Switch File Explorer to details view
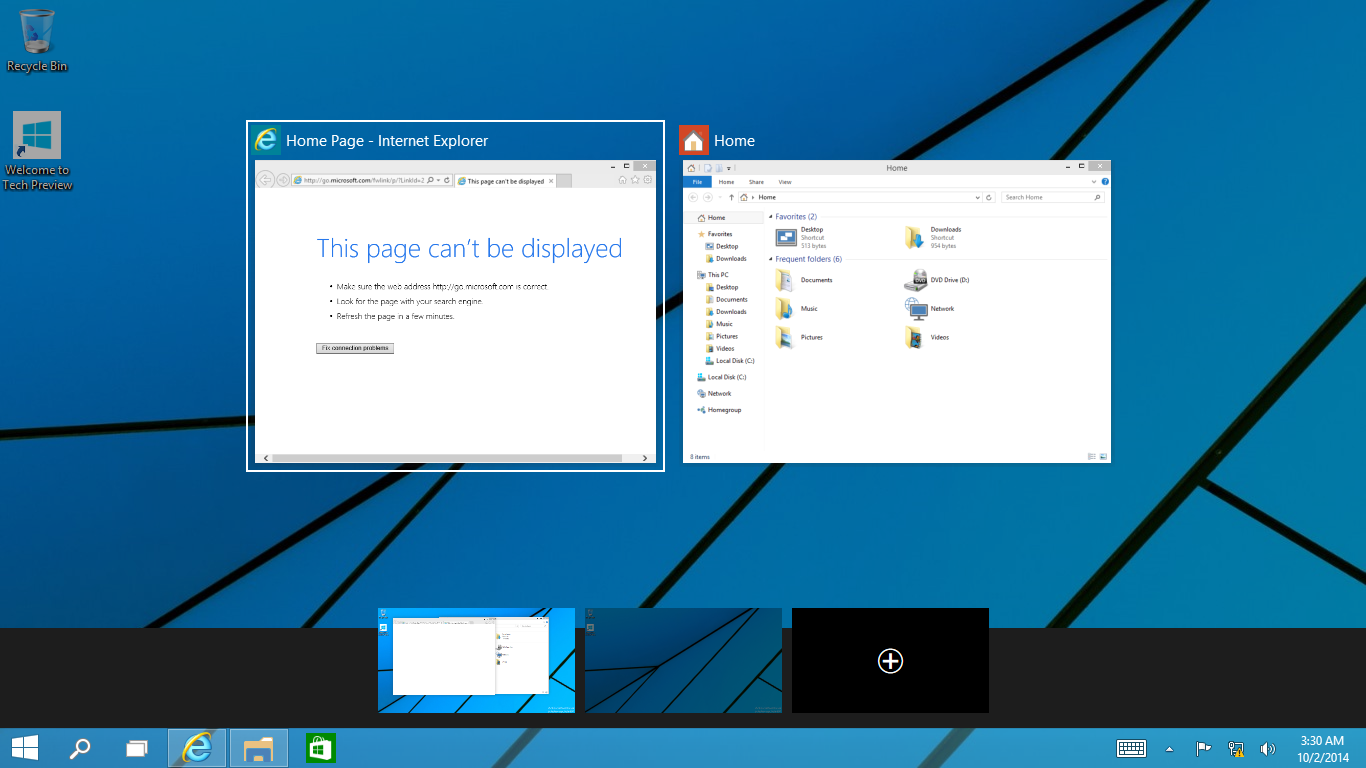The height and width of the screenshot is (768, 1366). (1092, 456)
